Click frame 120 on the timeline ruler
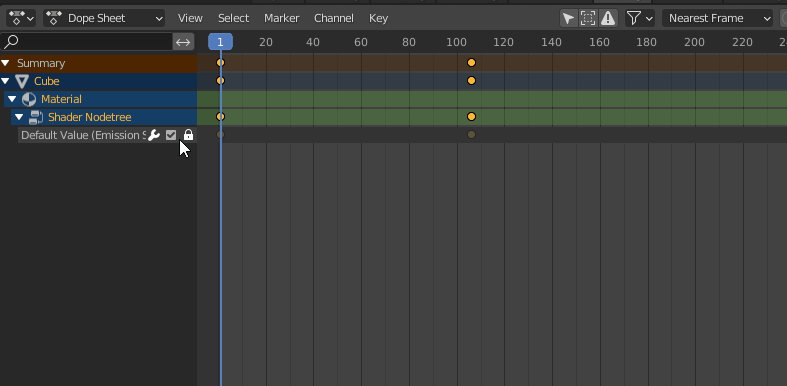This screenshot has width=787, height=386. [x=503, y=42]
